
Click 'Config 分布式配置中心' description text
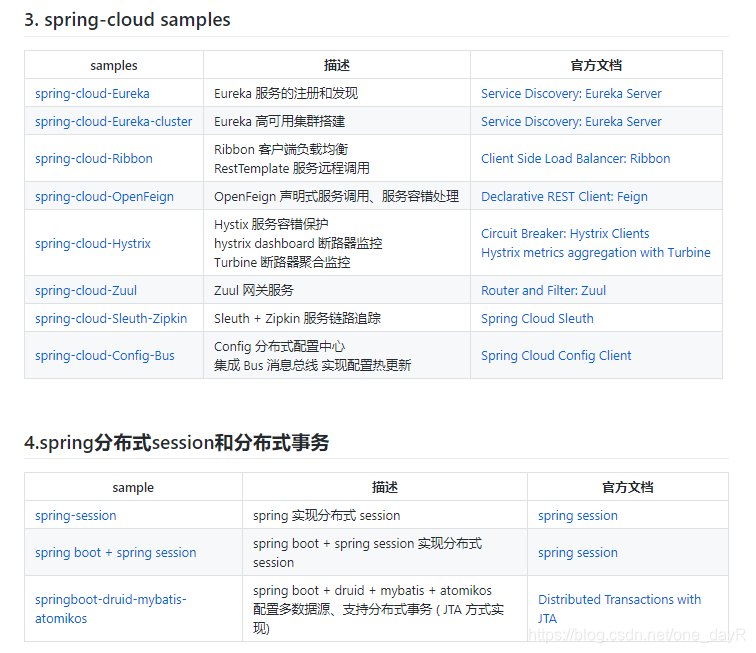click(279, 347)
